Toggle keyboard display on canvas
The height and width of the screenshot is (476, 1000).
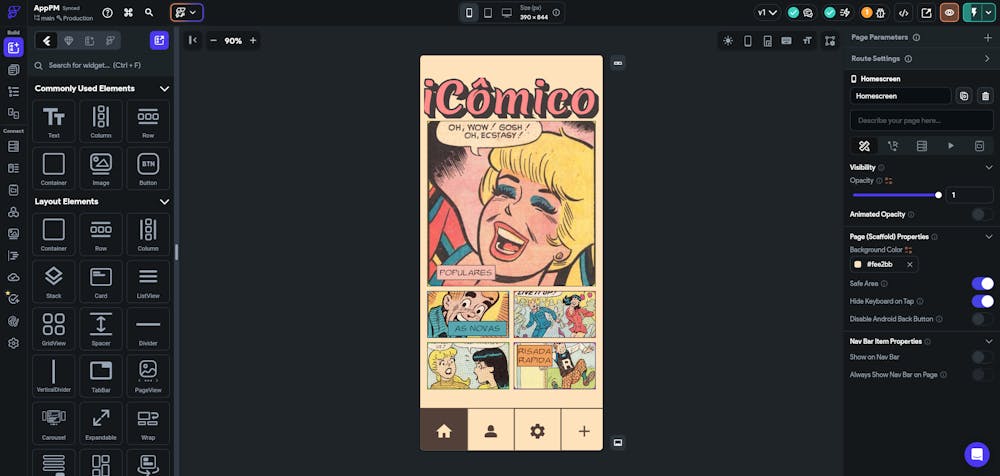click(x=786, y=41)
